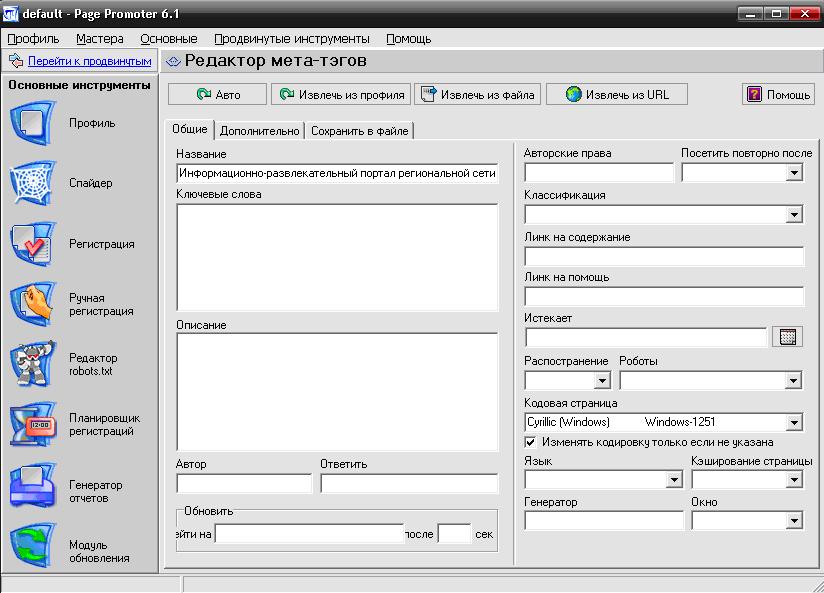Open the Язык dropdown
This screenshot has width=824, height=593.
(x=674, y=480)
